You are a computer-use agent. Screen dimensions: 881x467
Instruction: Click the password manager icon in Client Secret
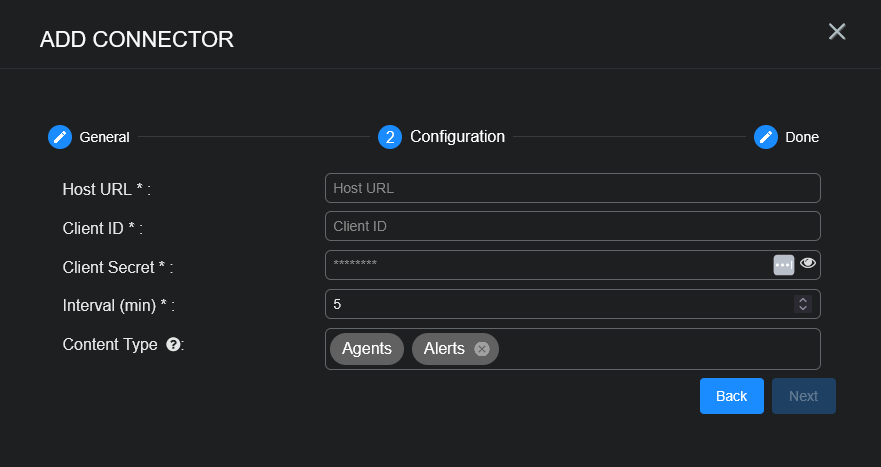tap(783, 264)
